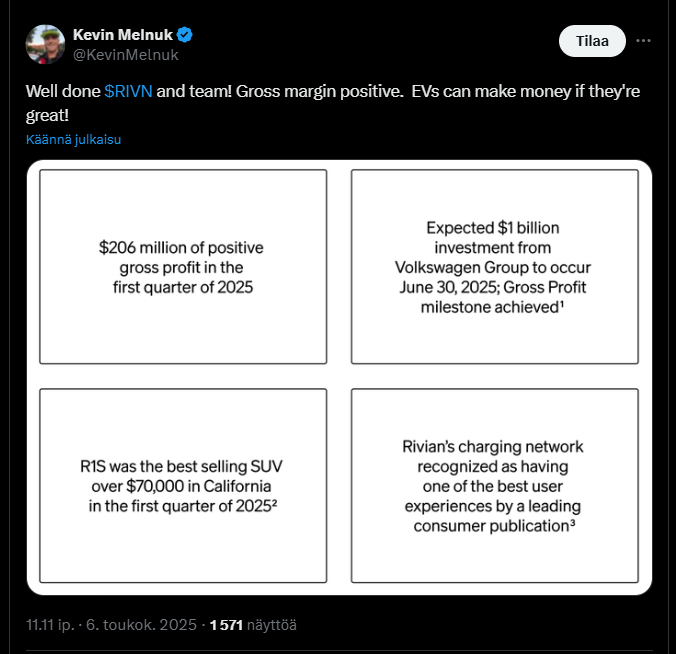Translate the post via Käännä julkaisu
This screenshot has height=654, width=676.
coord(73,139)
